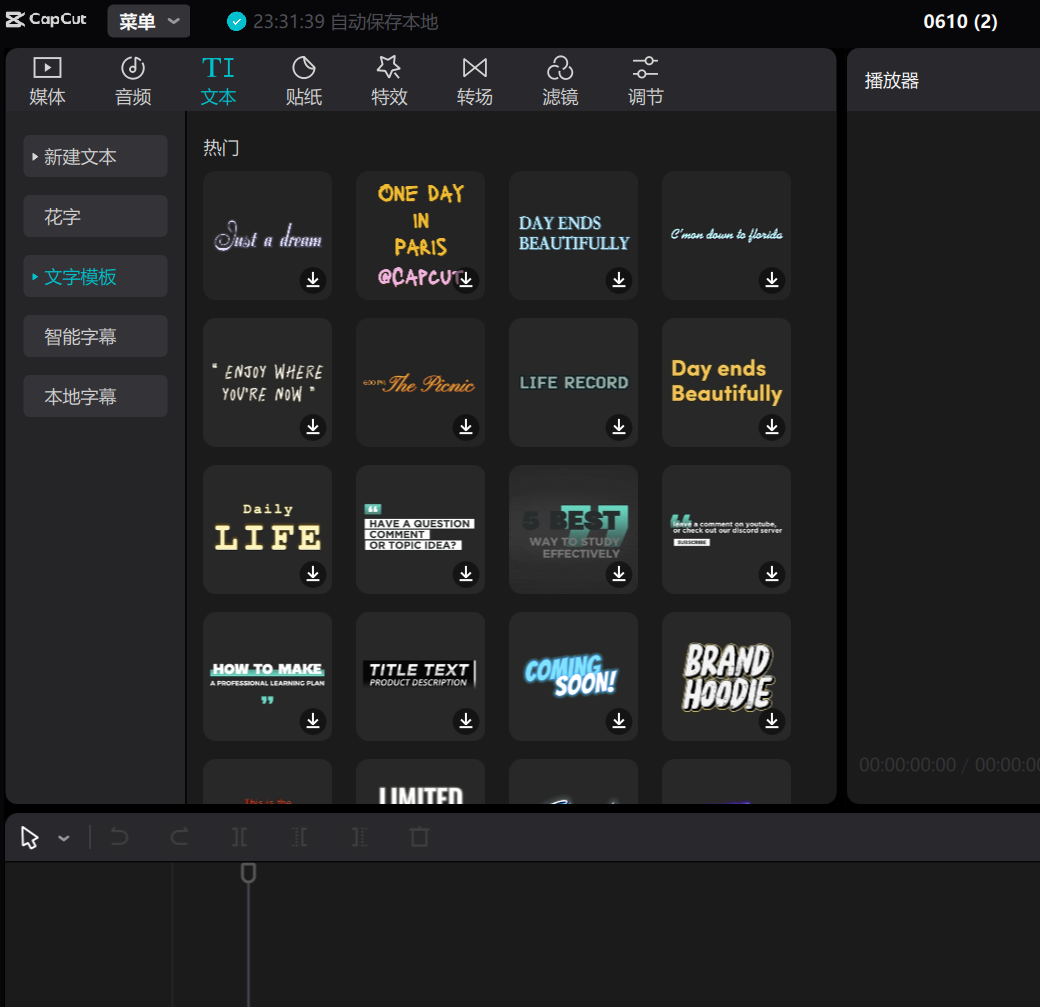Image resolution: width=1040 pixels, height=1007 pixels.
Task: Open the 音频 audio tab
Action: [133, 81]
